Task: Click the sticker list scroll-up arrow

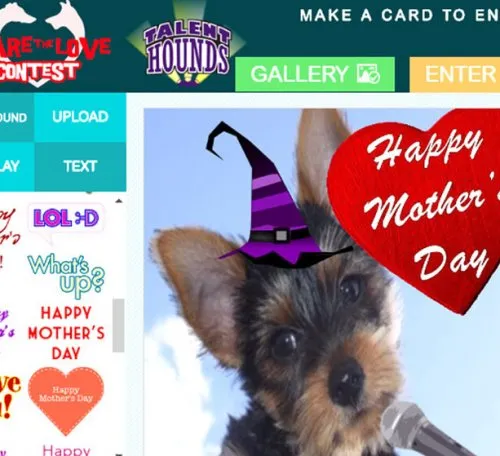Action: pyautogui.click(x=119, y=201)
